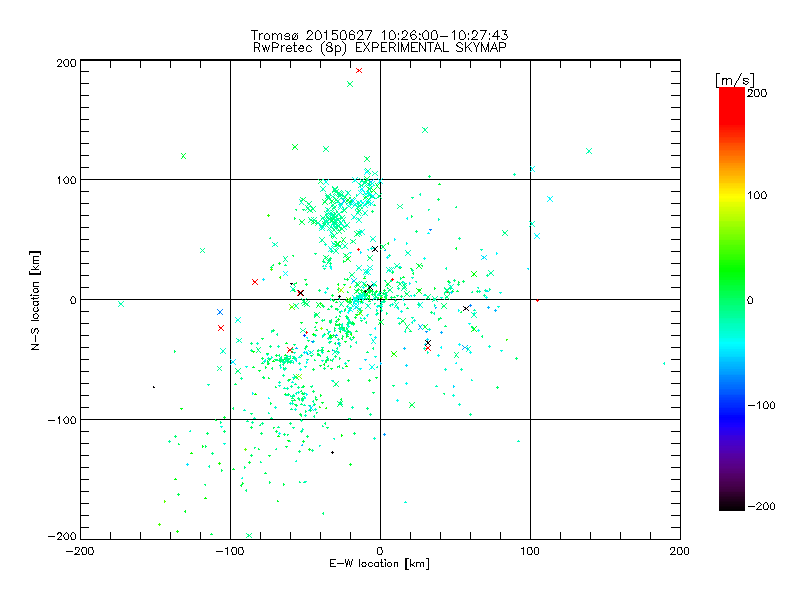This screenshot has width=800, height=600.
Task: Click the 'N-S location [km]' axis label
Action: [35, 300]
